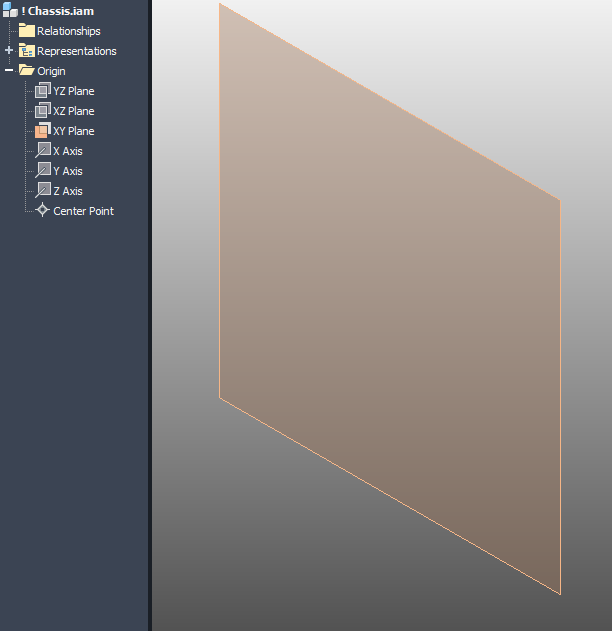Click the XZ Plane icon
The height and width of the screenshot is (631, 612).
(43, 111)
